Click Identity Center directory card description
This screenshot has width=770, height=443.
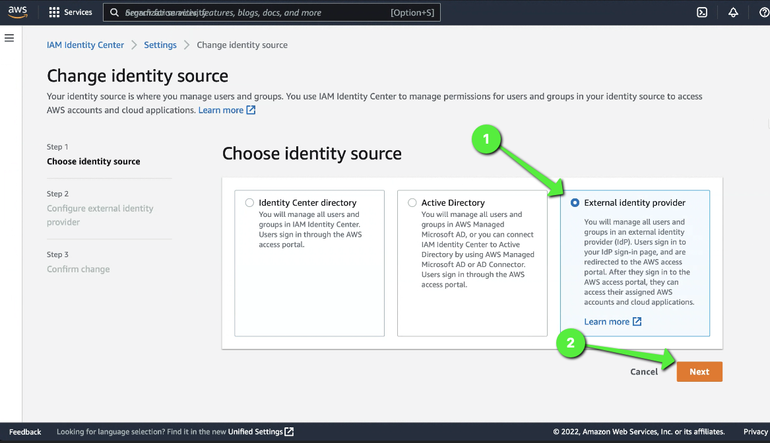[310, 229]
